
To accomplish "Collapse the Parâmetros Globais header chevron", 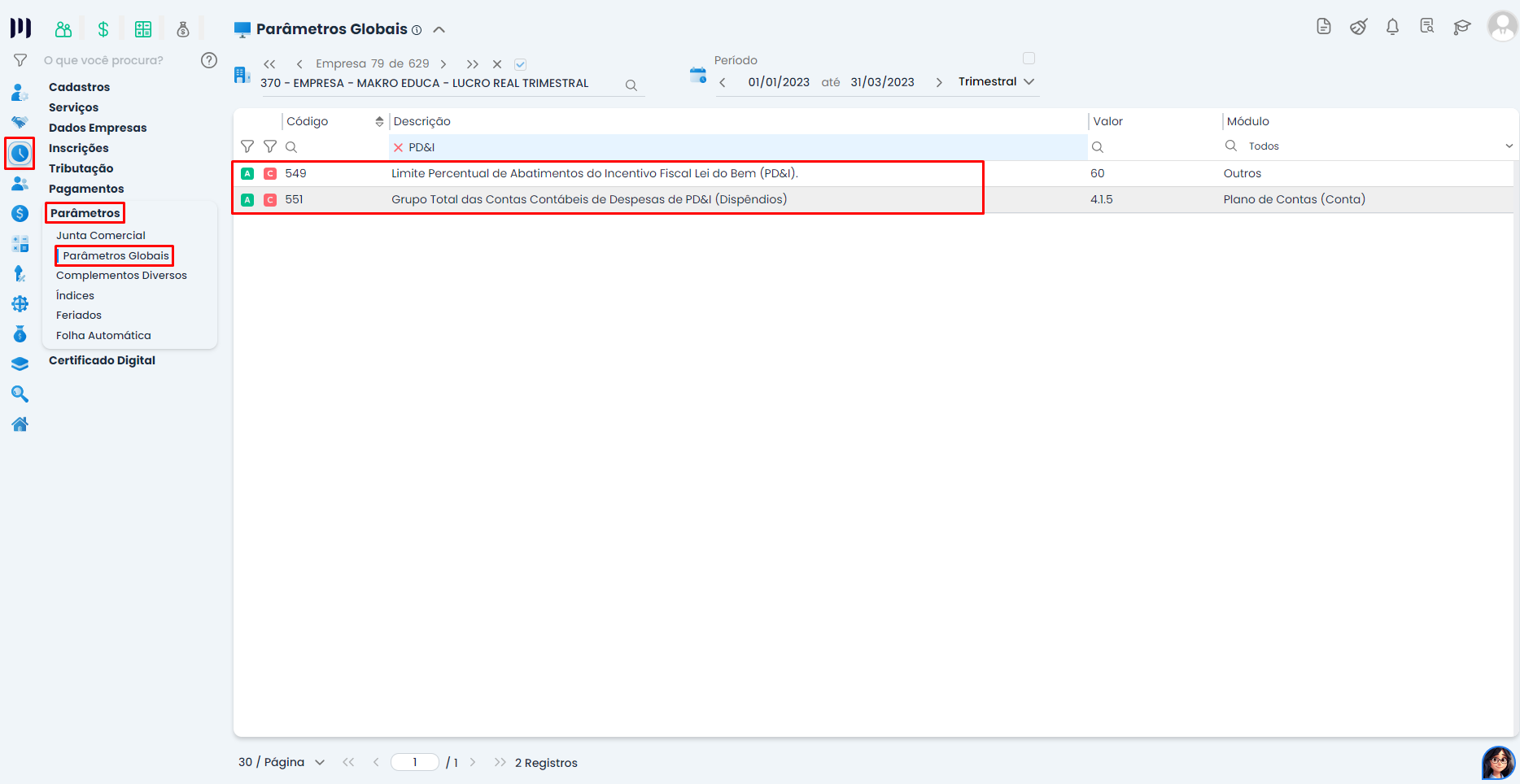I will click(x=439, y=29).
